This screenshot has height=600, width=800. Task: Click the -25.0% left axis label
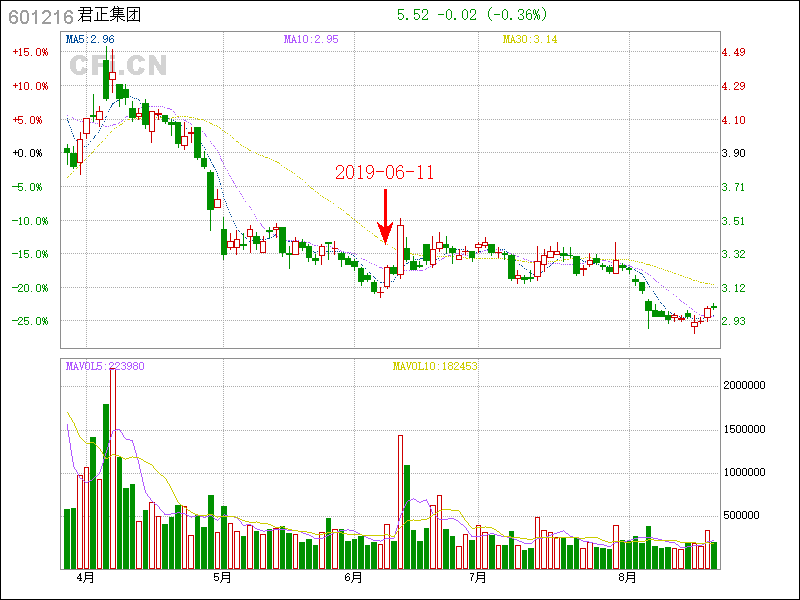[29, 321]
